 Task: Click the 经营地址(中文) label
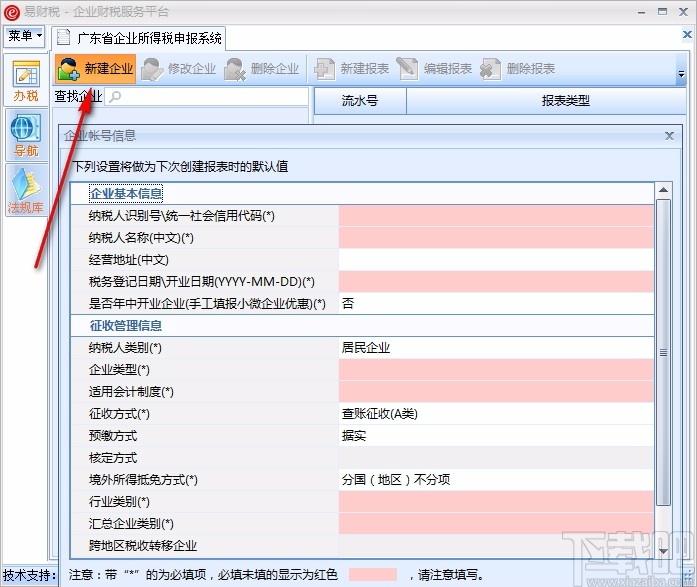[x=128, y=260]
